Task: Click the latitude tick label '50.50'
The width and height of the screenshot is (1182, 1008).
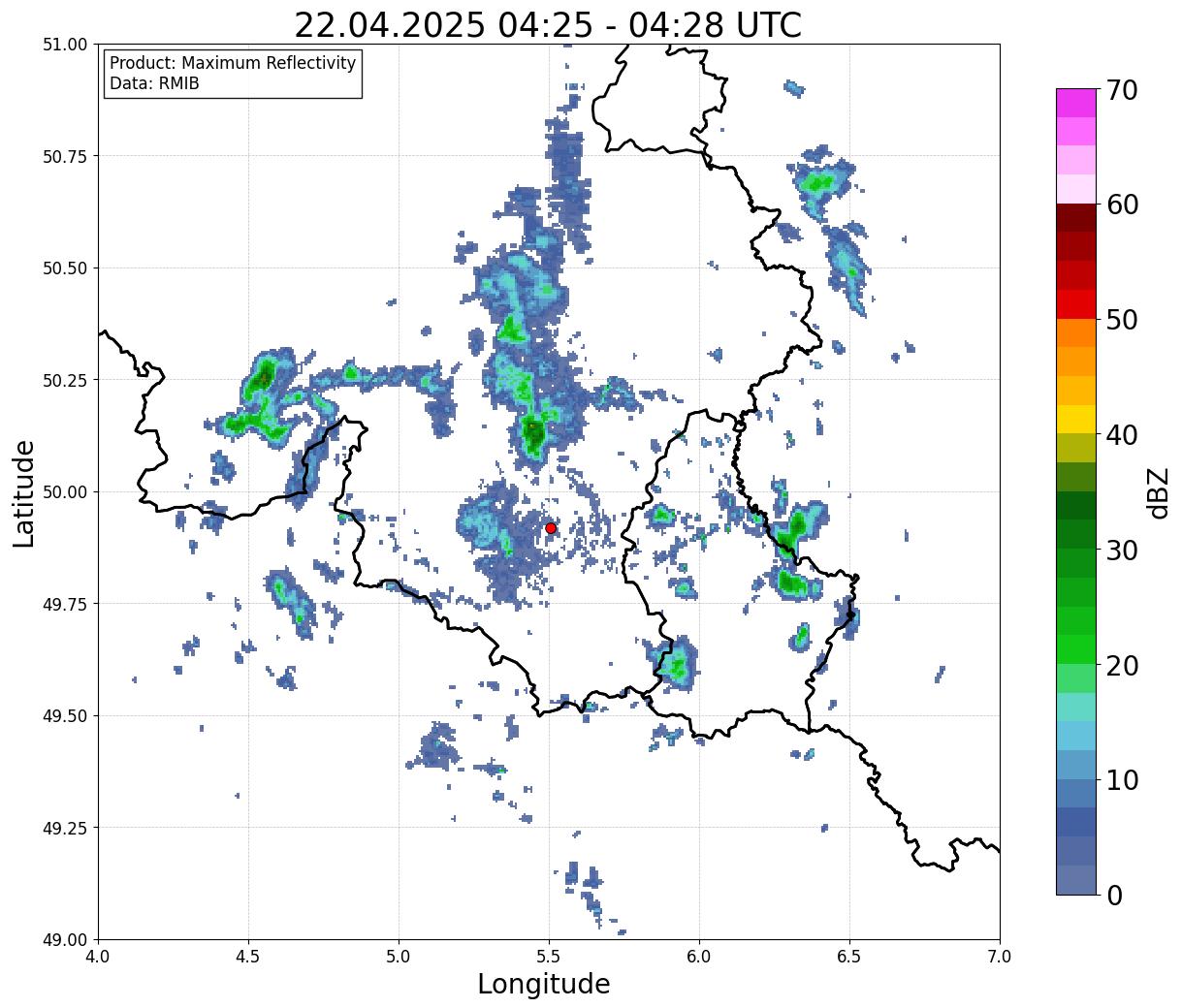Action: (x=65, y=268)
